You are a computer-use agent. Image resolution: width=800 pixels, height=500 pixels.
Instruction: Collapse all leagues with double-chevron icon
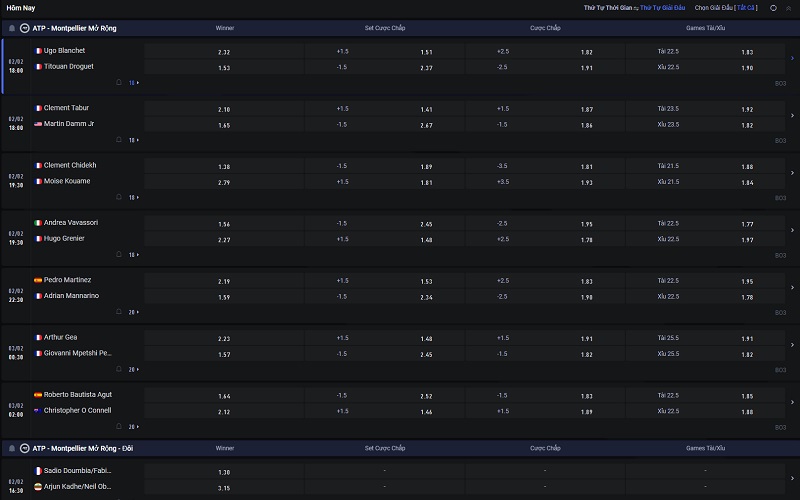788,8
